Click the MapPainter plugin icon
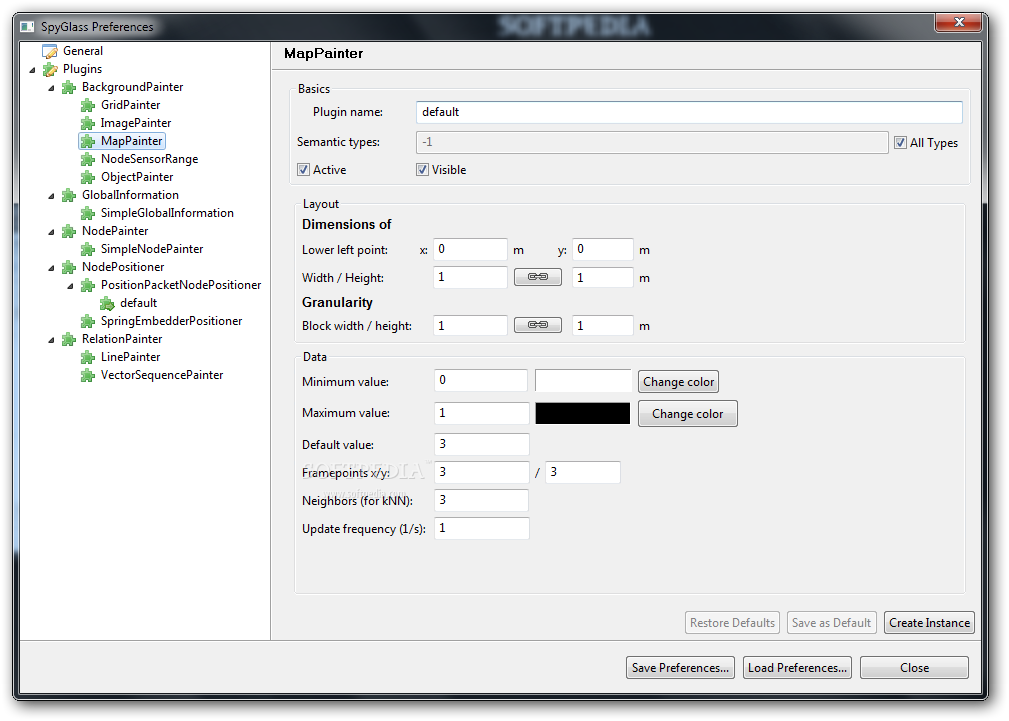The image size is (1009, 721). click(x=88, y=141)
